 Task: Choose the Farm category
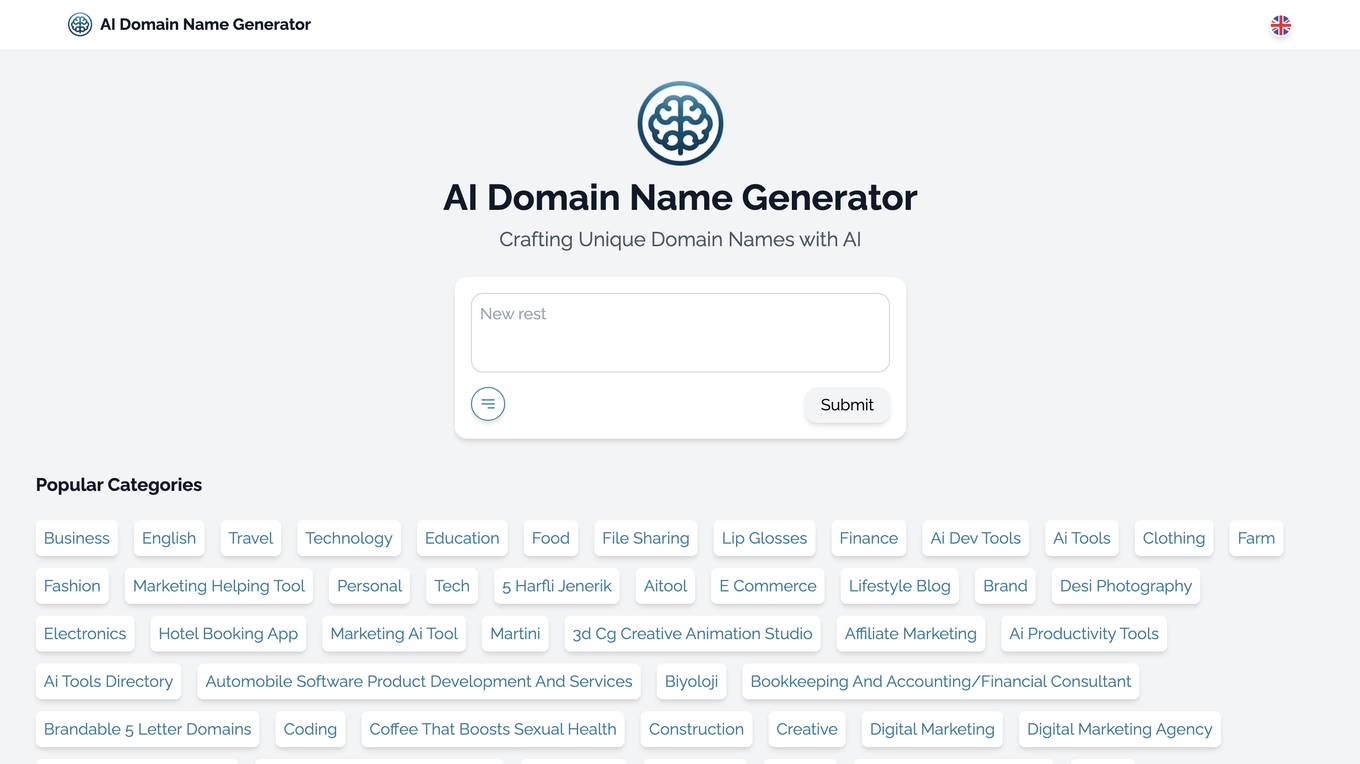coord(1257,538)
